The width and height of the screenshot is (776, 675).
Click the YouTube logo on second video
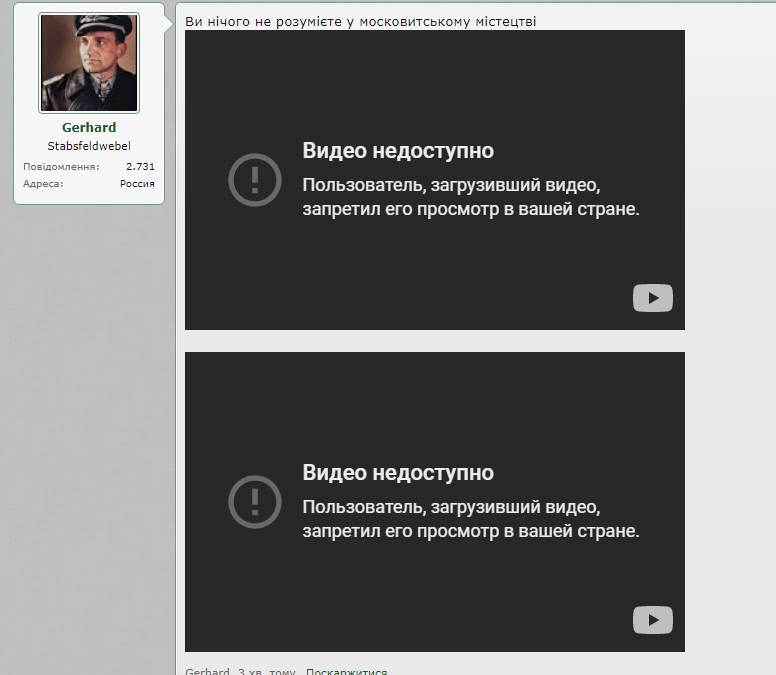tap(652, 620)
